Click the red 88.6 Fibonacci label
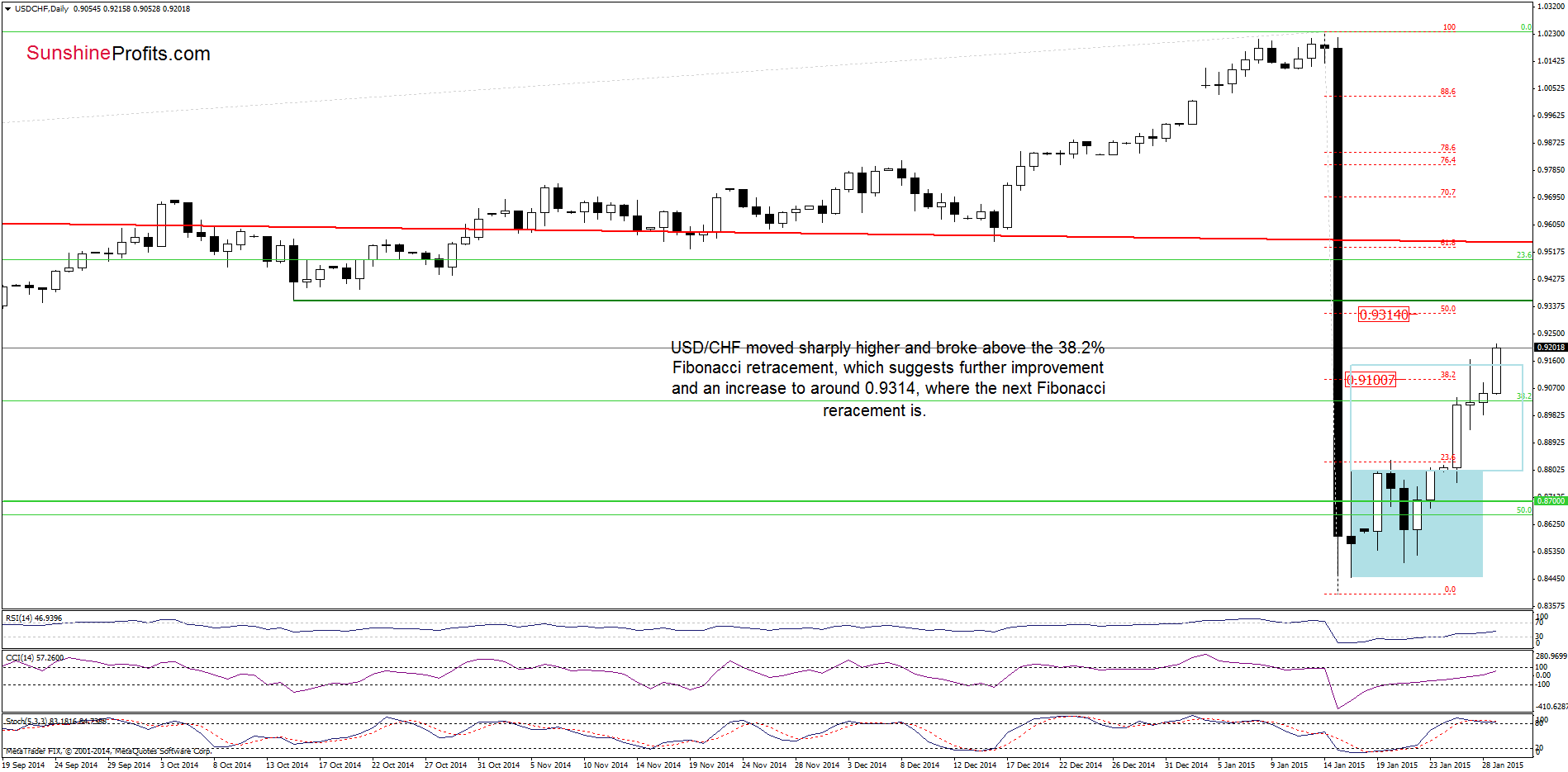The height and width of the screenshot is (772, 1568). pos(1447,92)
